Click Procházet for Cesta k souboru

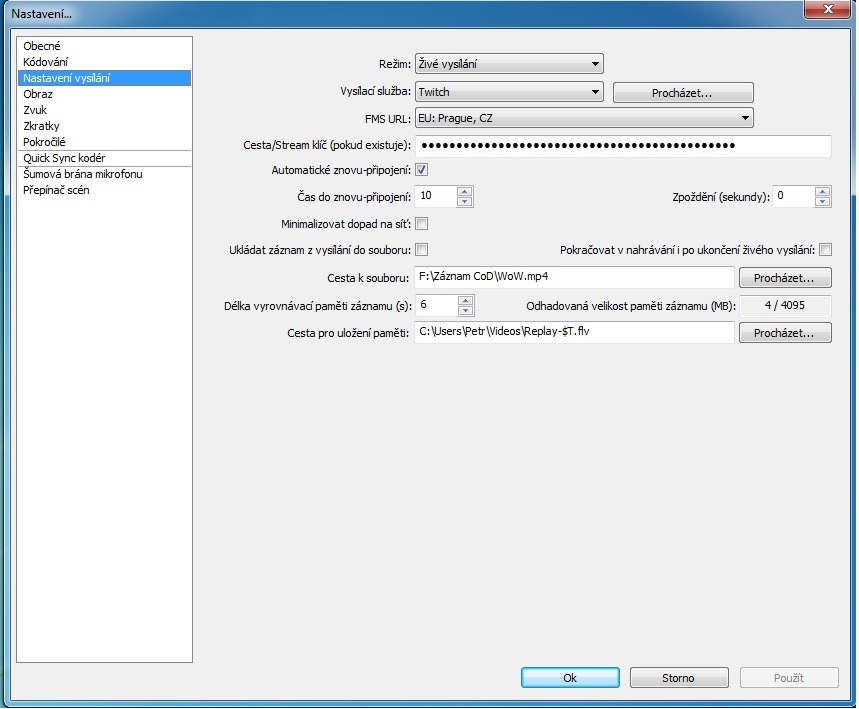click(785, 277)
